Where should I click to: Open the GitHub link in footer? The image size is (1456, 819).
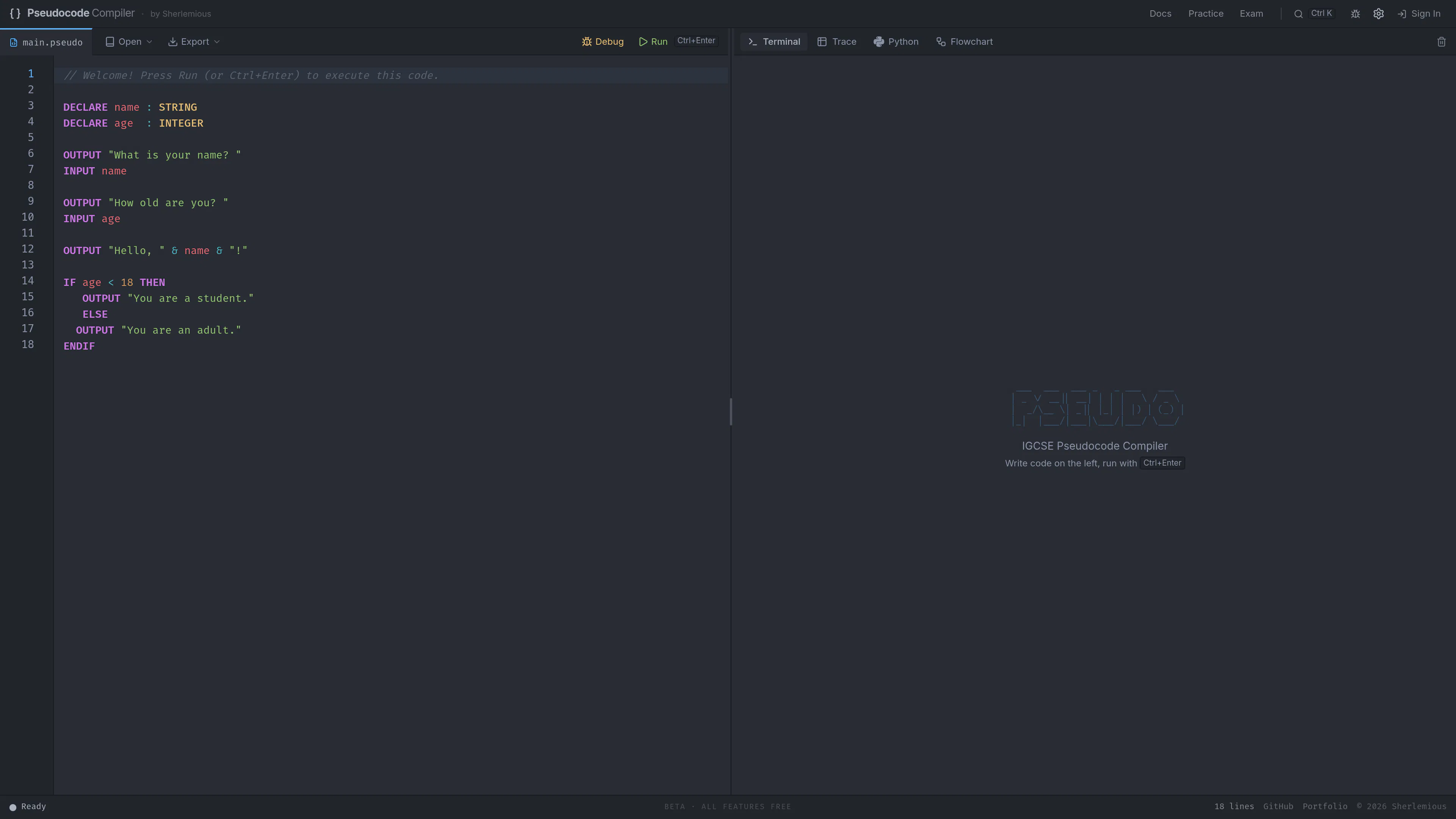click(1278, 806)
